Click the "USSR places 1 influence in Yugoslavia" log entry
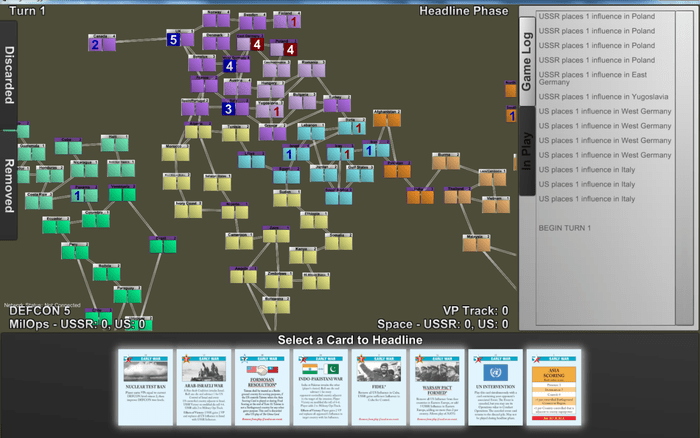 click(605, 96)
